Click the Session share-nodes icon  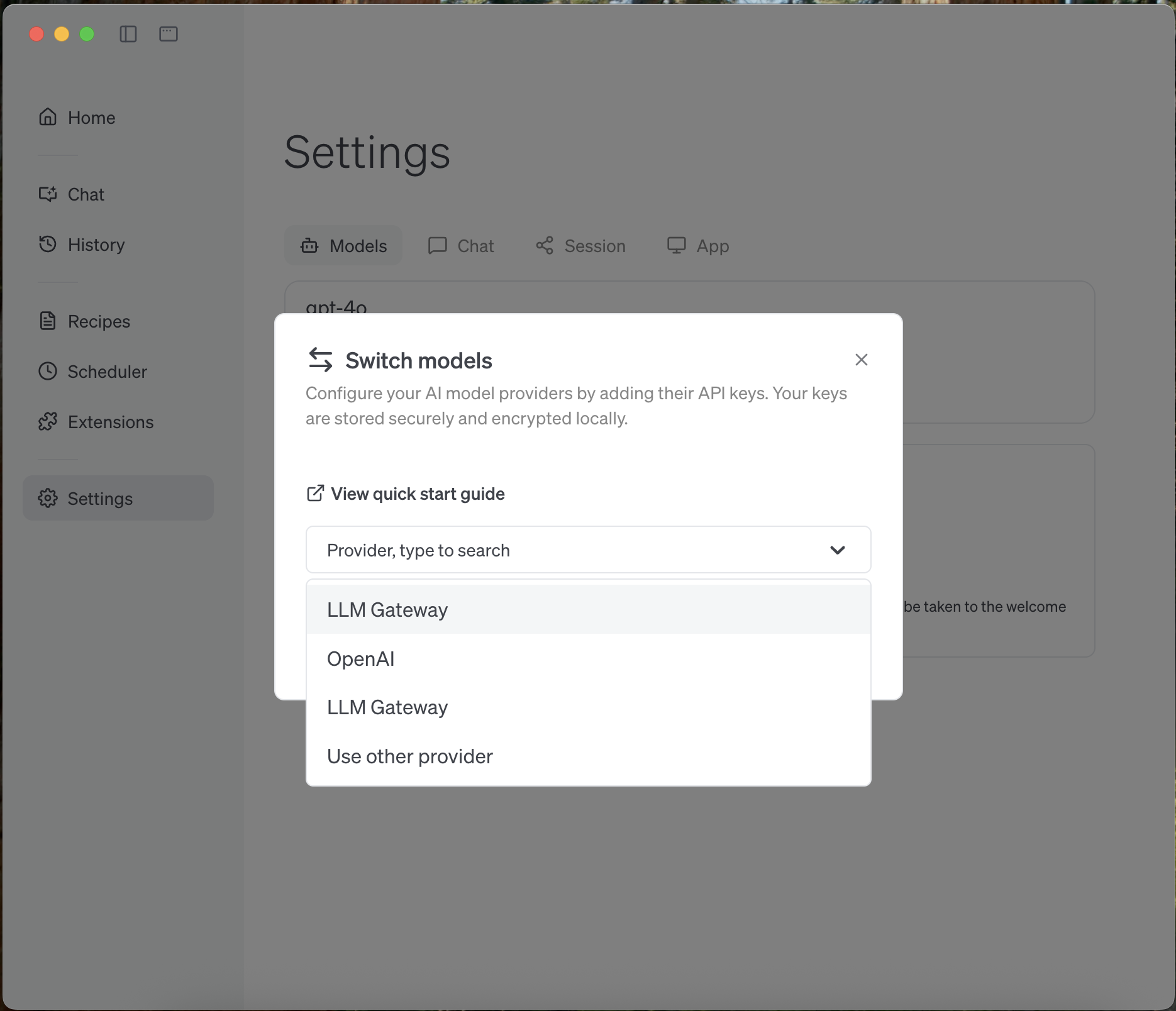545,245
